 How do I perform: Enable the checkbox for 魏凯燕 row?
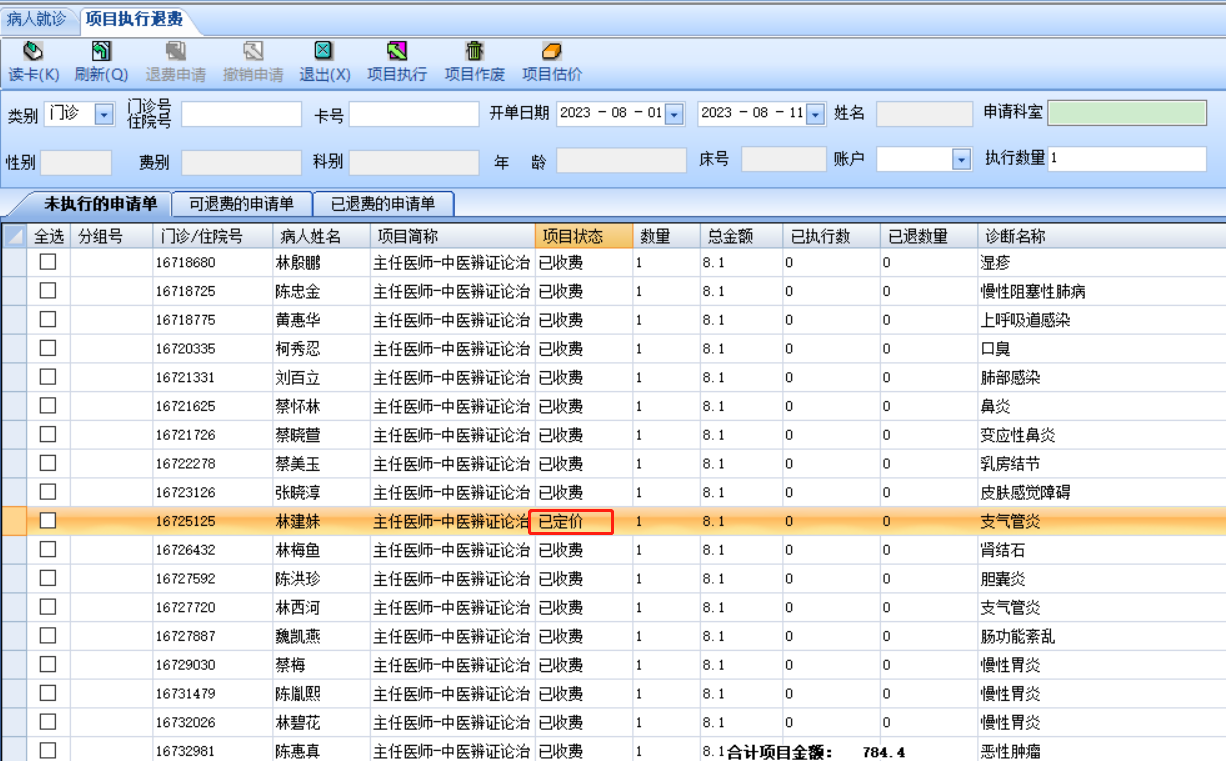pos(48,636)
